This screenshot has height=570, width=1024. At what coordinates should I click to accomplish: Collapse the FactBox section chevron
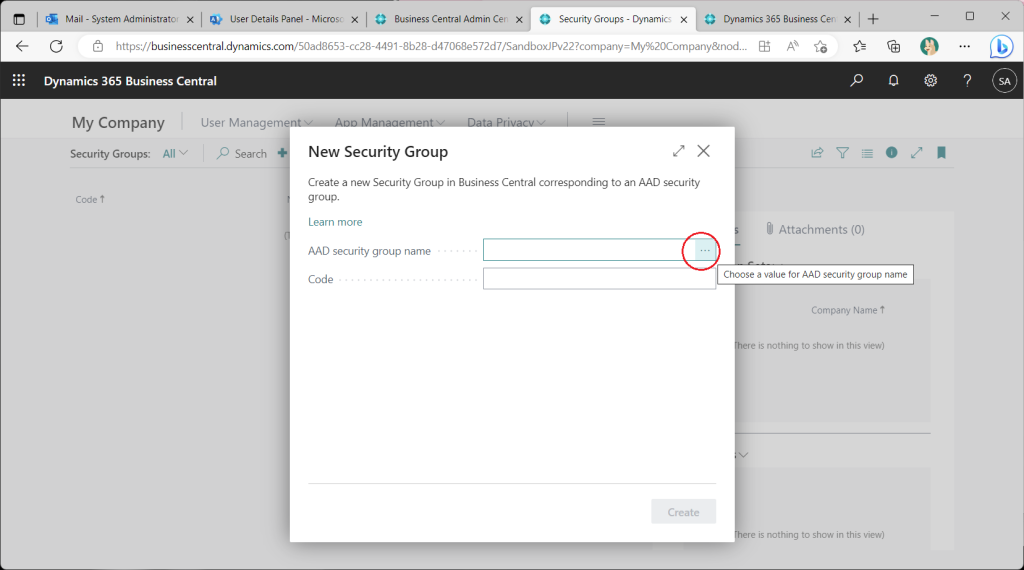pos(743,454)
